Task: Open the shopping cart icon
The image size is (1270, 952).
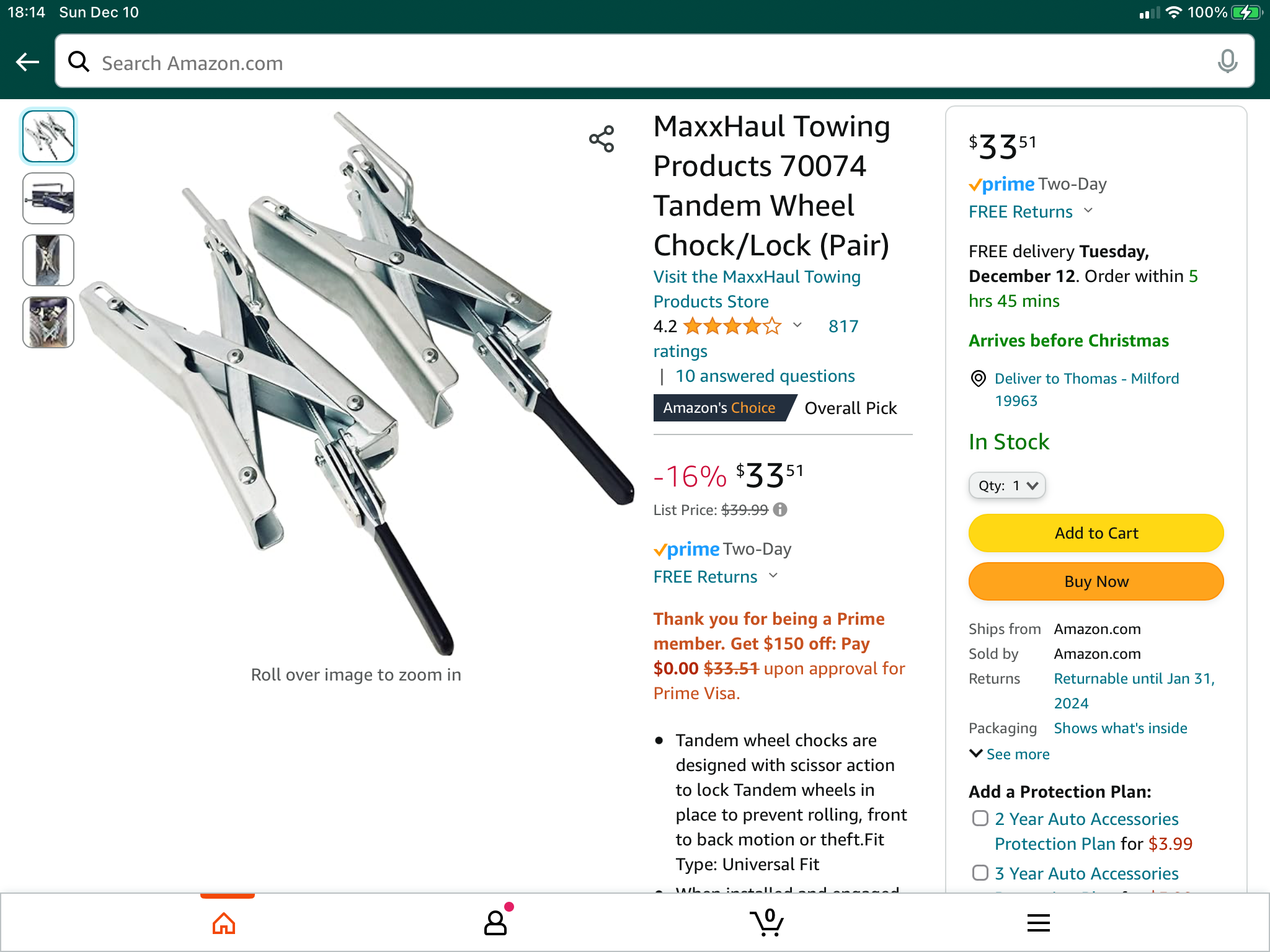Action: pos(767,923)
